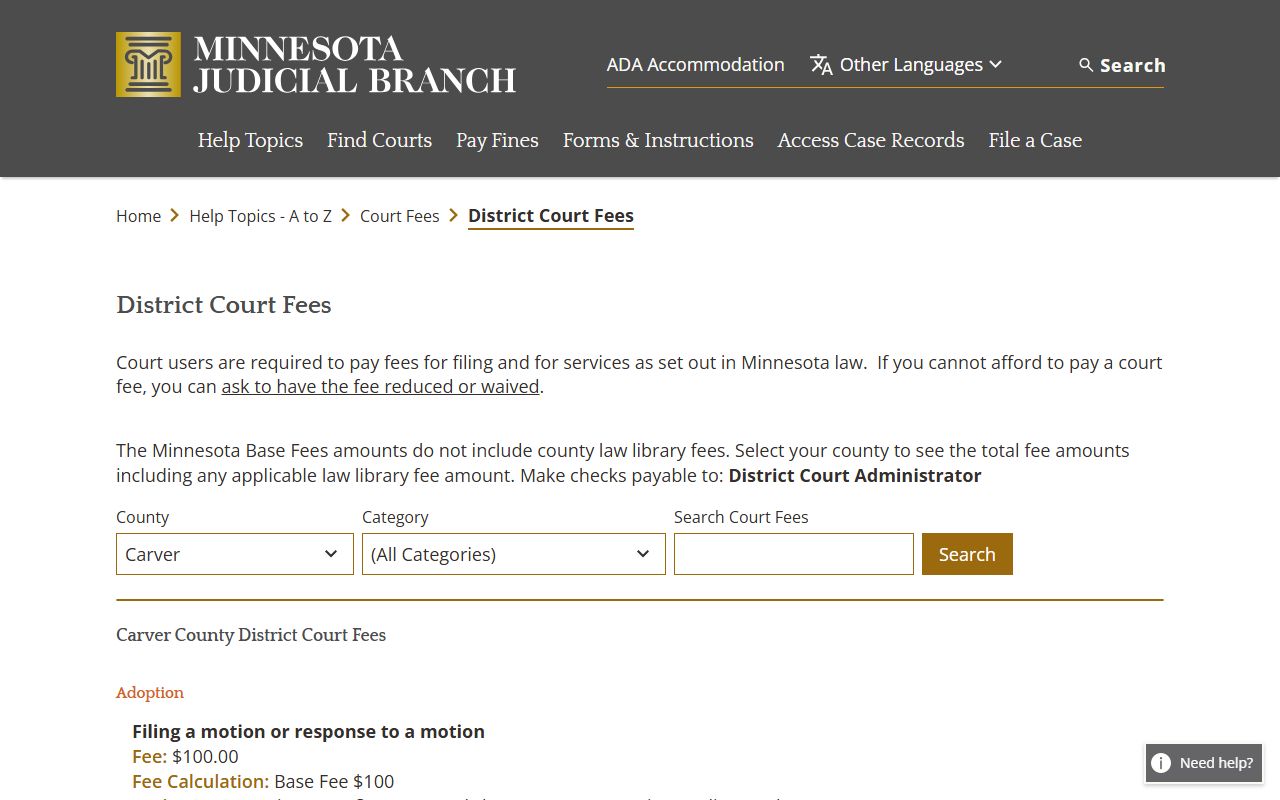This screenshot has width=1280, height=800.
Task: Go to Help Topics - A to Z breadcrumb
Action: pos(260,216)
